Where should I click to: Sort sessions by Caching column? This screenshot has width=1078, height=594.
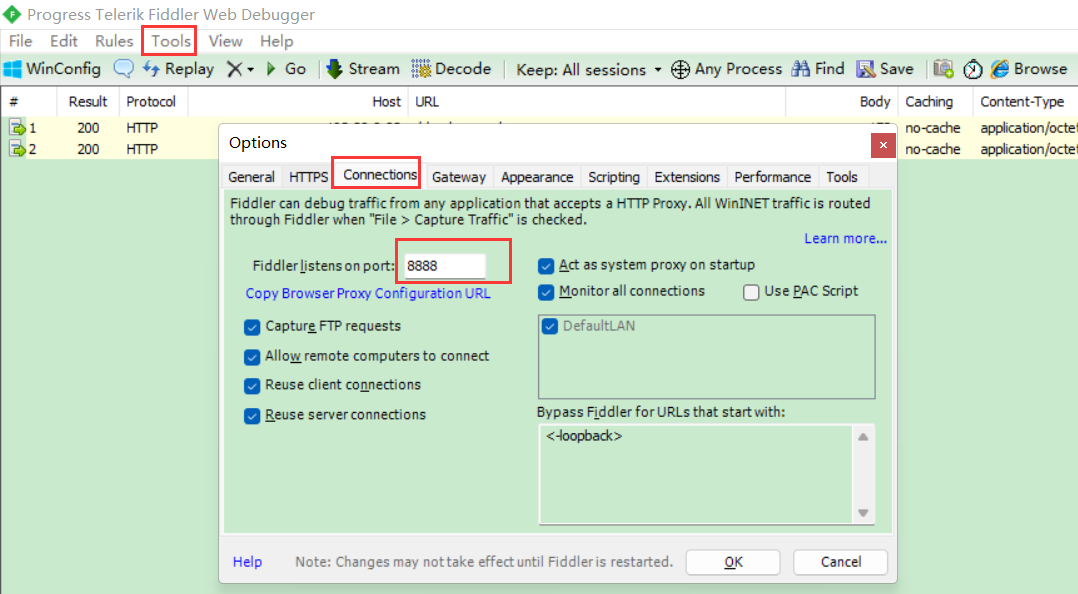coord(935,102)
